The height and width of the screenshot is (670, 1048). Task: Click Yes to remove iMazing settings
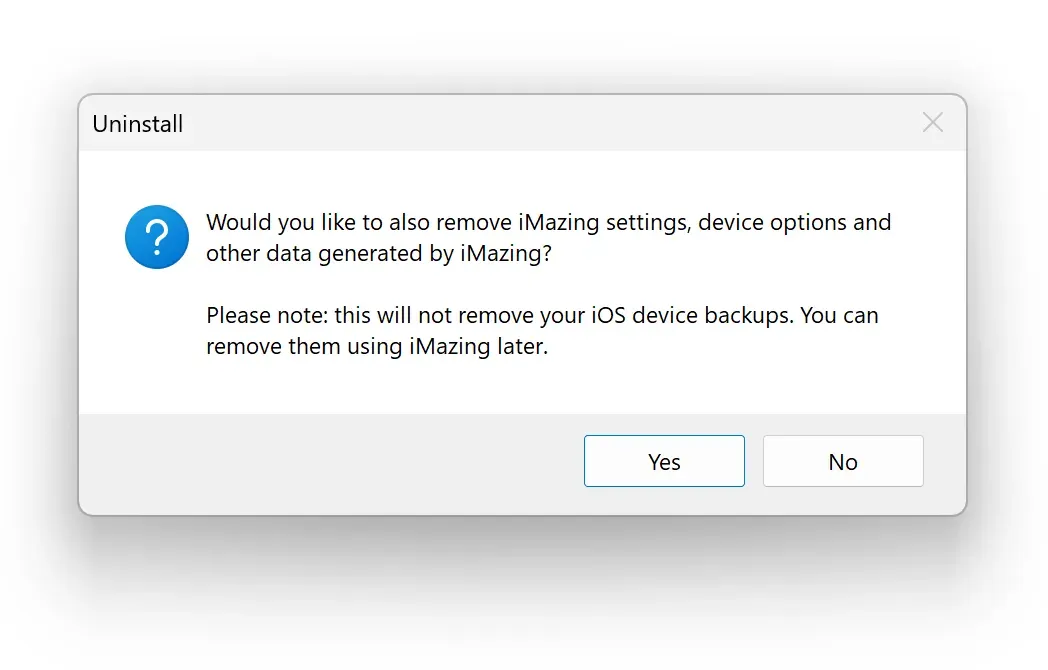[x=664, y=461]
